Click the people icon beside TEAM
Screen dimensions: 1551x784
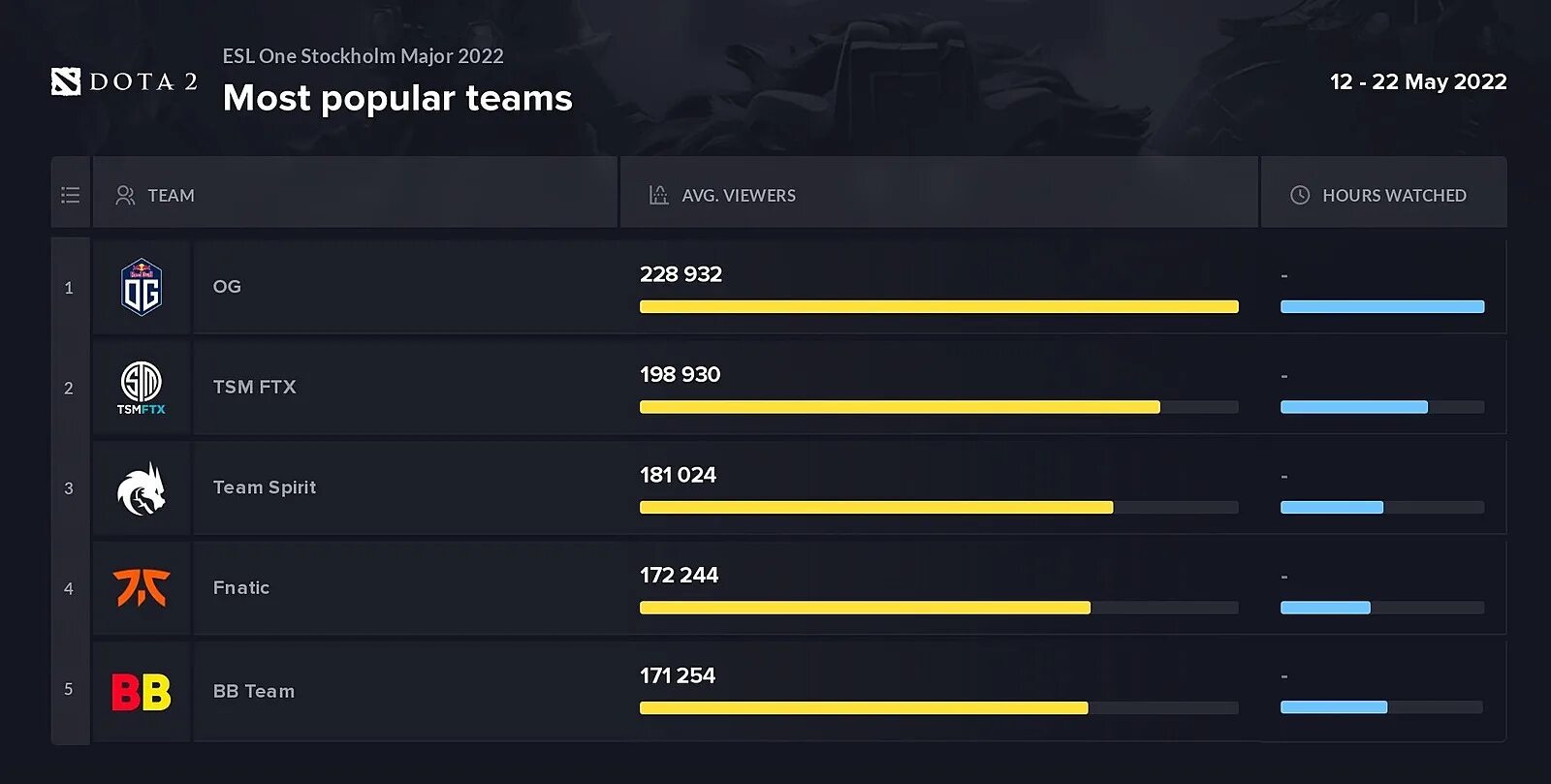[x=125, y=195]
